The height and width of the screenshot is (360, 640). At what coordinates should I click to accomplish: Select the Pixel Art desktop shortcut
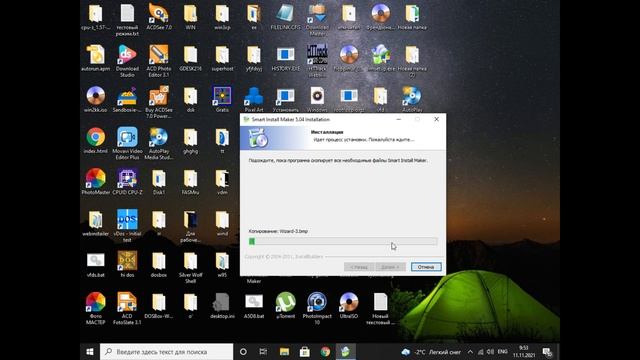click(254, 100)
